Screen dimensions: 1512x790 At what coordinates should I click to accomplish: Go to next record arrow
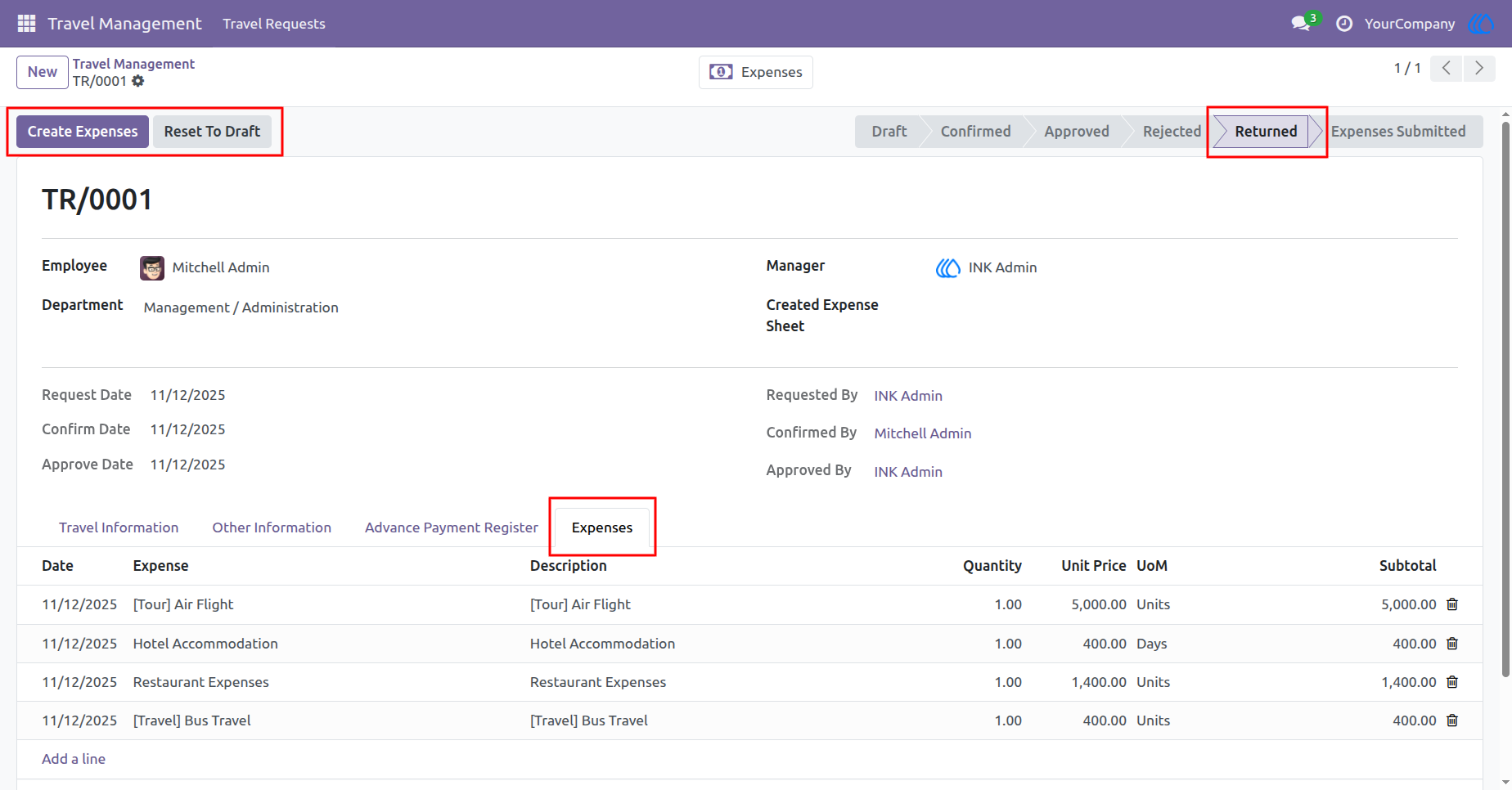click(x=1479, y=68)
